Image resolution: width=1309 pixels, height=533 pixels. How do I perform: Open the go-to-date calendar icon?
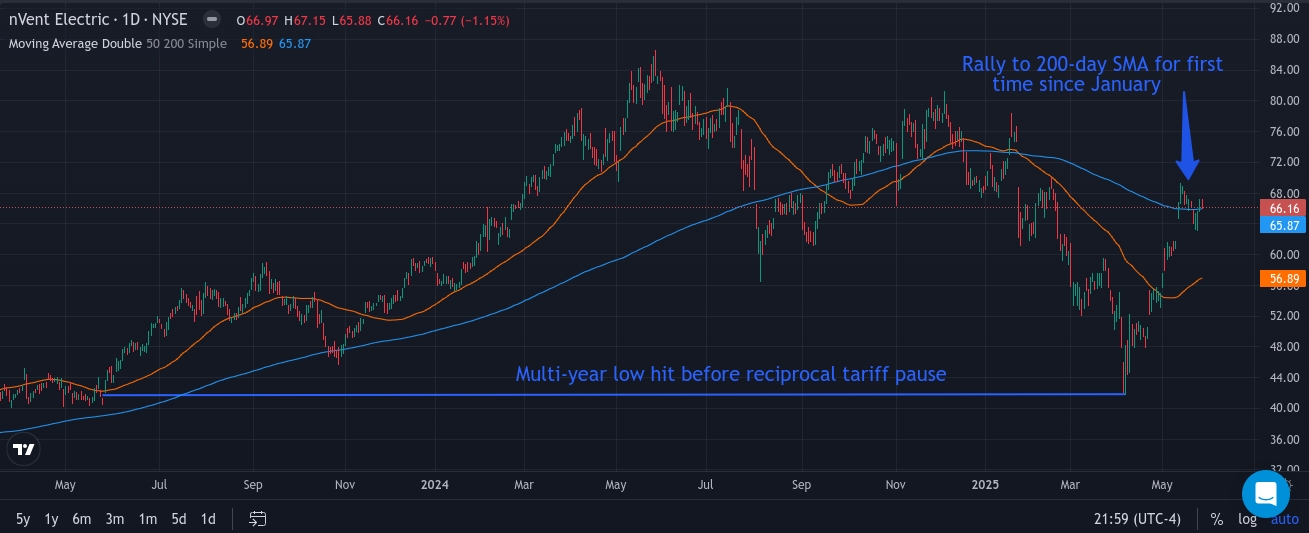(x=258, y=519)
